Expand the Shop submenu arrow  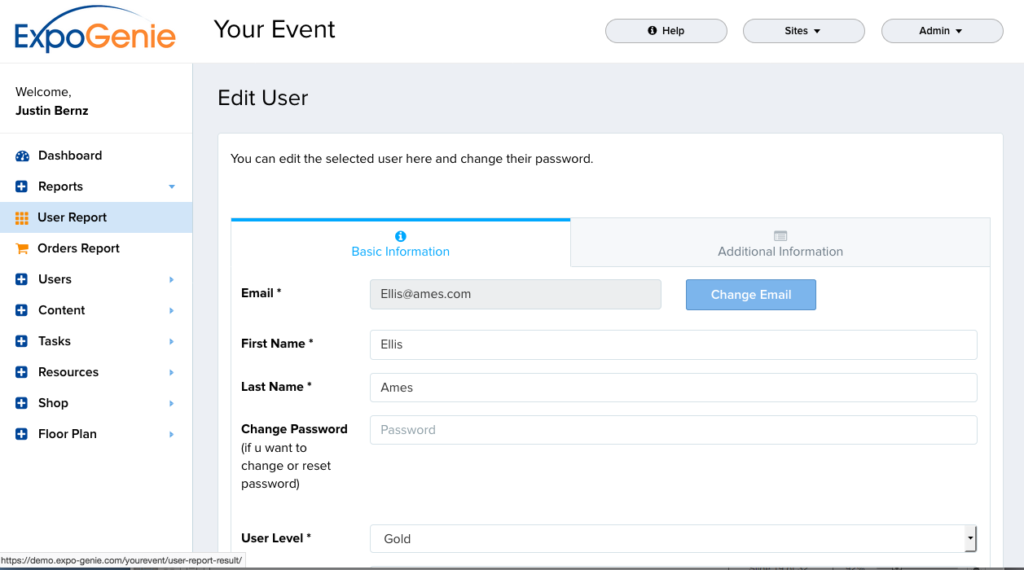(172, 404)
